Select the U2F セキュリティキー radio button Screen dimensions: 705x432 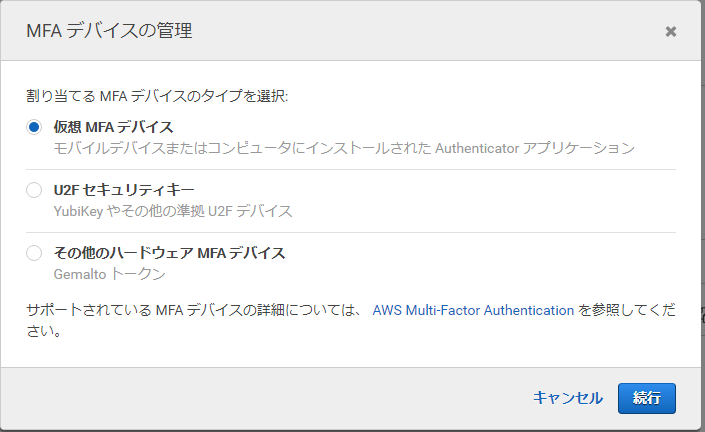point(34,190)
